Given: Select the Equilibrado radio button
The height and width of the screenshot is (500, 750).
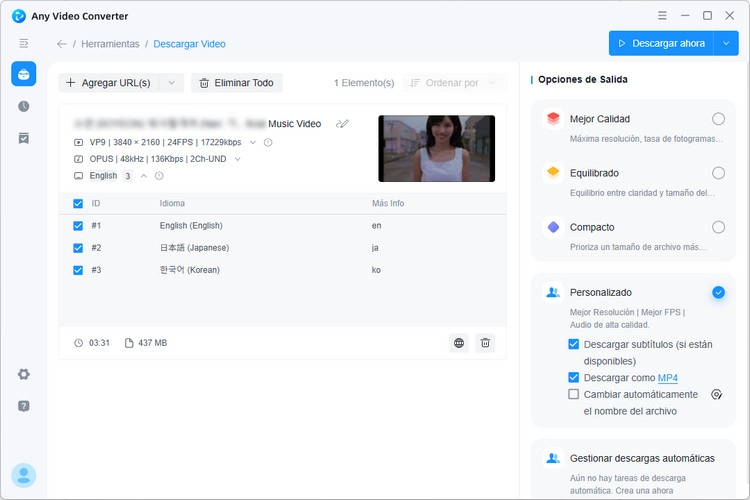Looking at the screenshot, I should pos(718,173).
